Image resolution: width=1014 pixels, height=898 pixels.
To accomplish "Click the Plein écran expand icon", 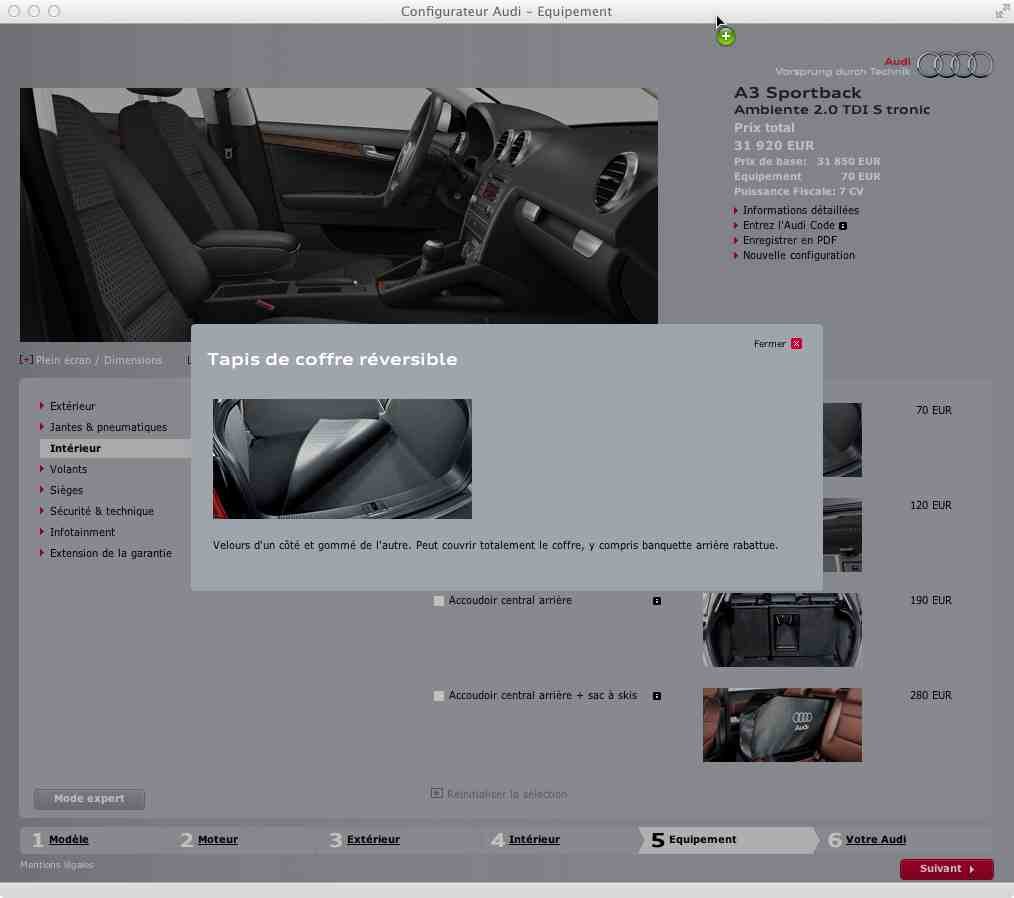I will (x=26, y=360).
